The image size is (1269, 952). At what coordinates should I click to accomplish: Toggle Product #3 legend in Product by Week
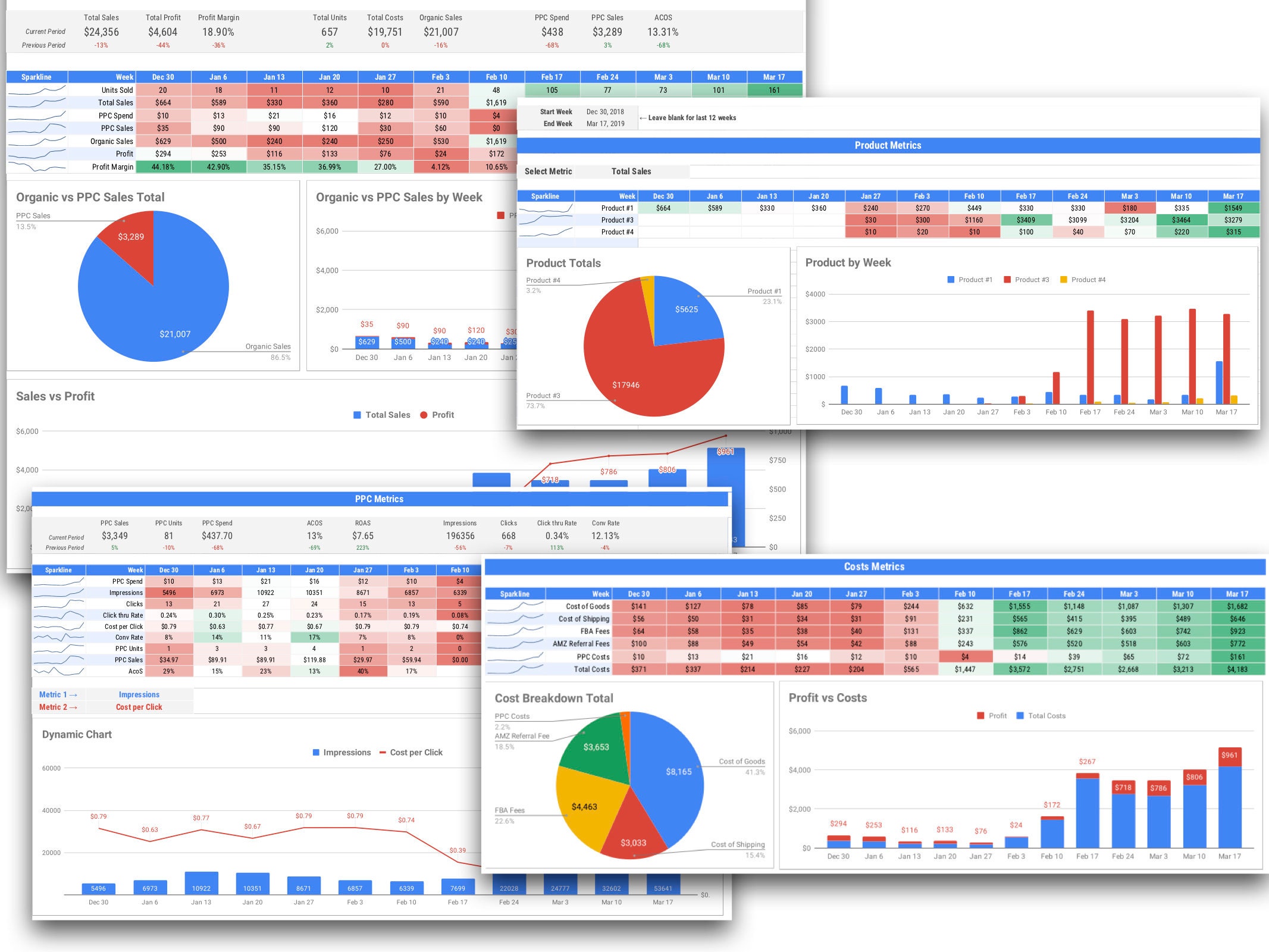1026,279
